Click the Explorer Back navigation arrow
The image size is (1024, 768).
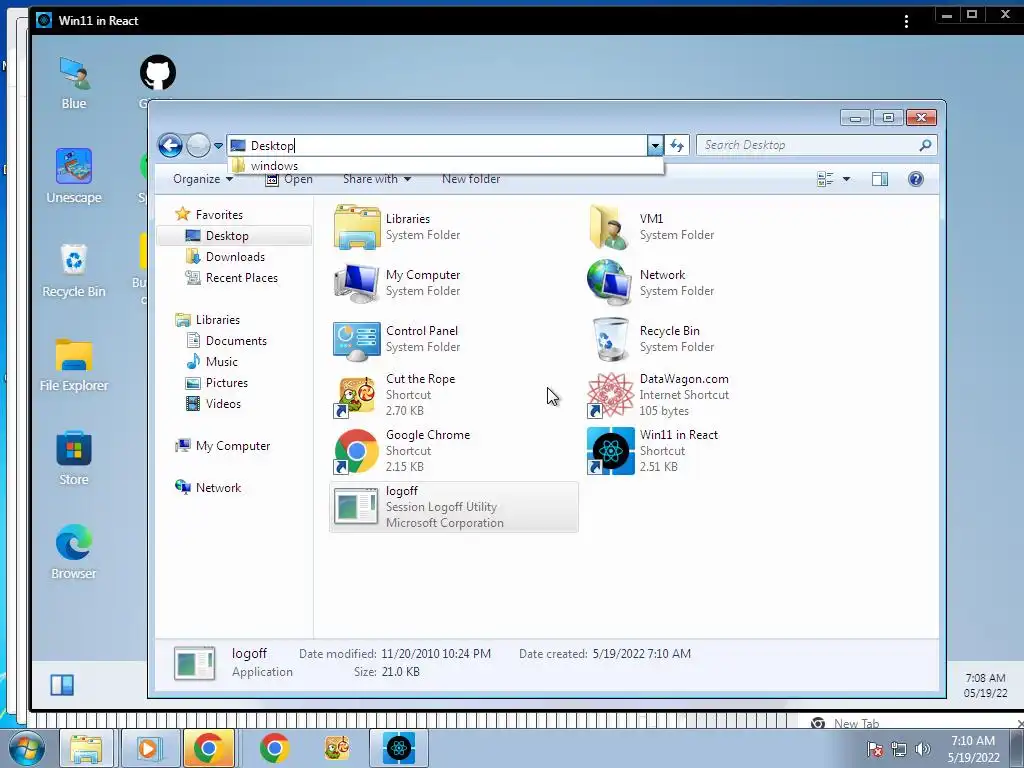tap(170, 145)
